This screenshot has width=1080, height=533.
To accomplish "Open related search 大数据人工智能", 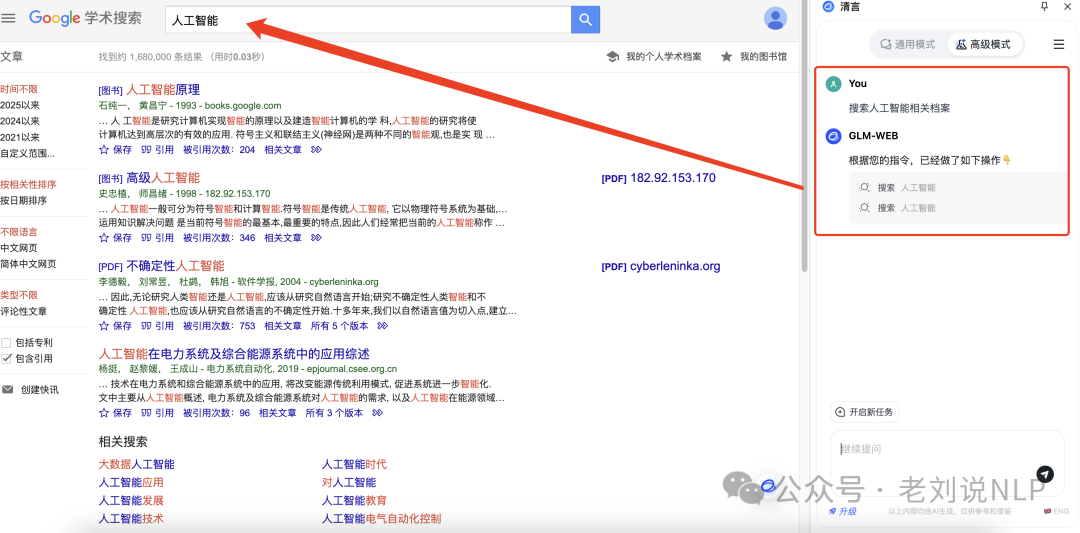I will pos(136,464).
